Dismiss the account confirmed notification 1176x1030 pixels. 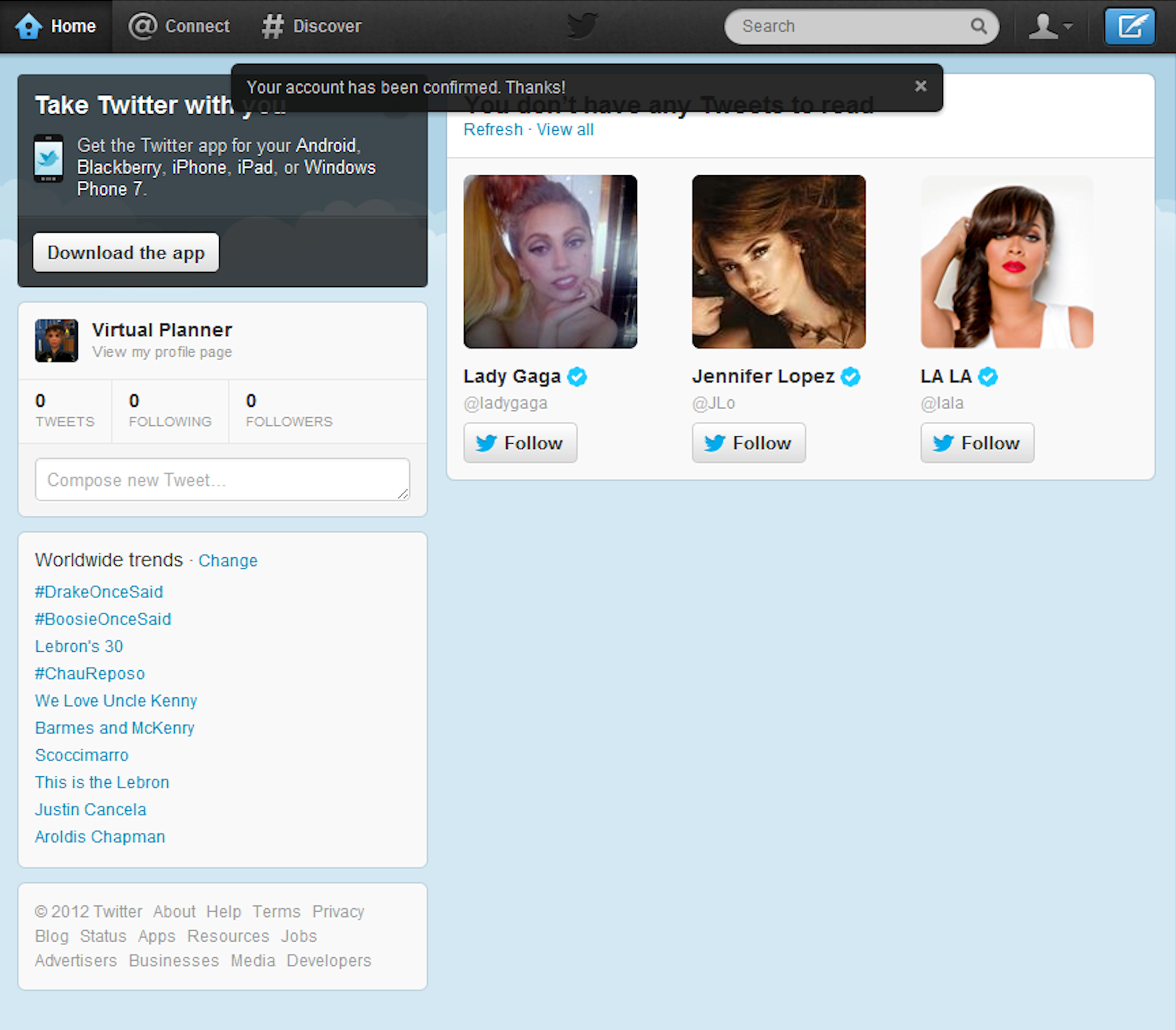(x=920, y=86)
